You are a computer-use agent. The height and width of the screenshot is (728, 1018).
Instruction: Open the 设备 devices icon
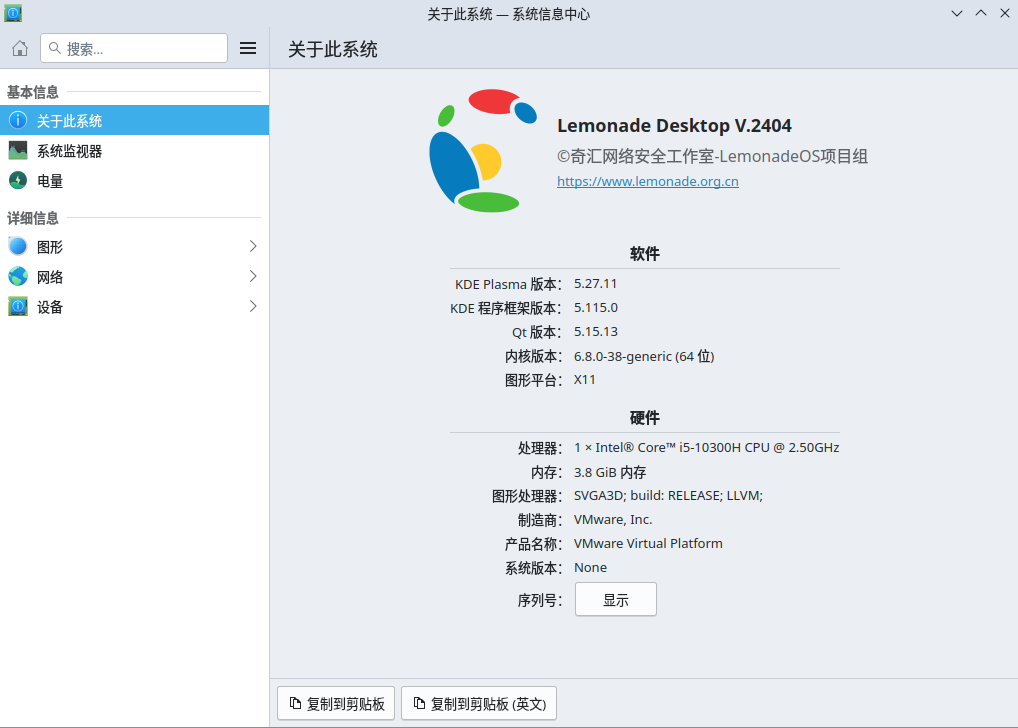(x=18, y=307)
